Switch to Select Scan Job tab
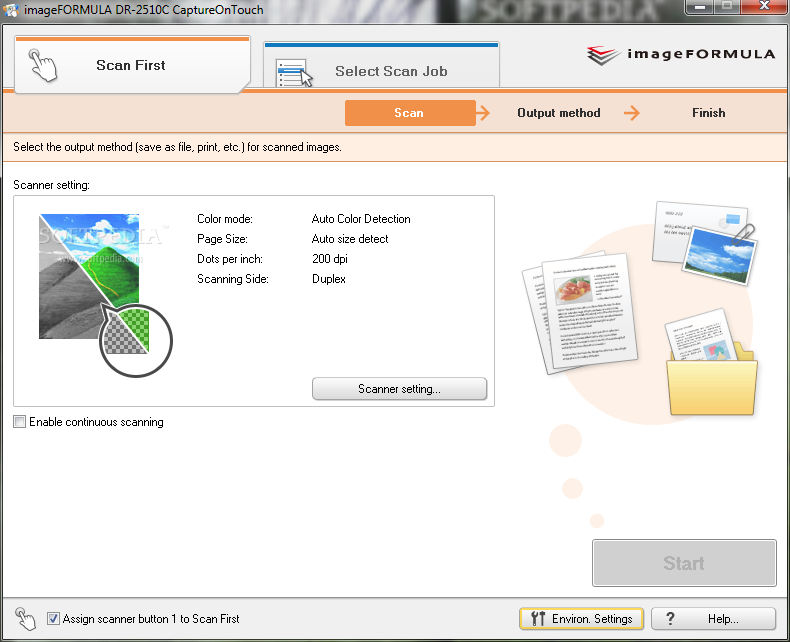The image size is (790, 642). pyautogui.click(x=381, y=66)
